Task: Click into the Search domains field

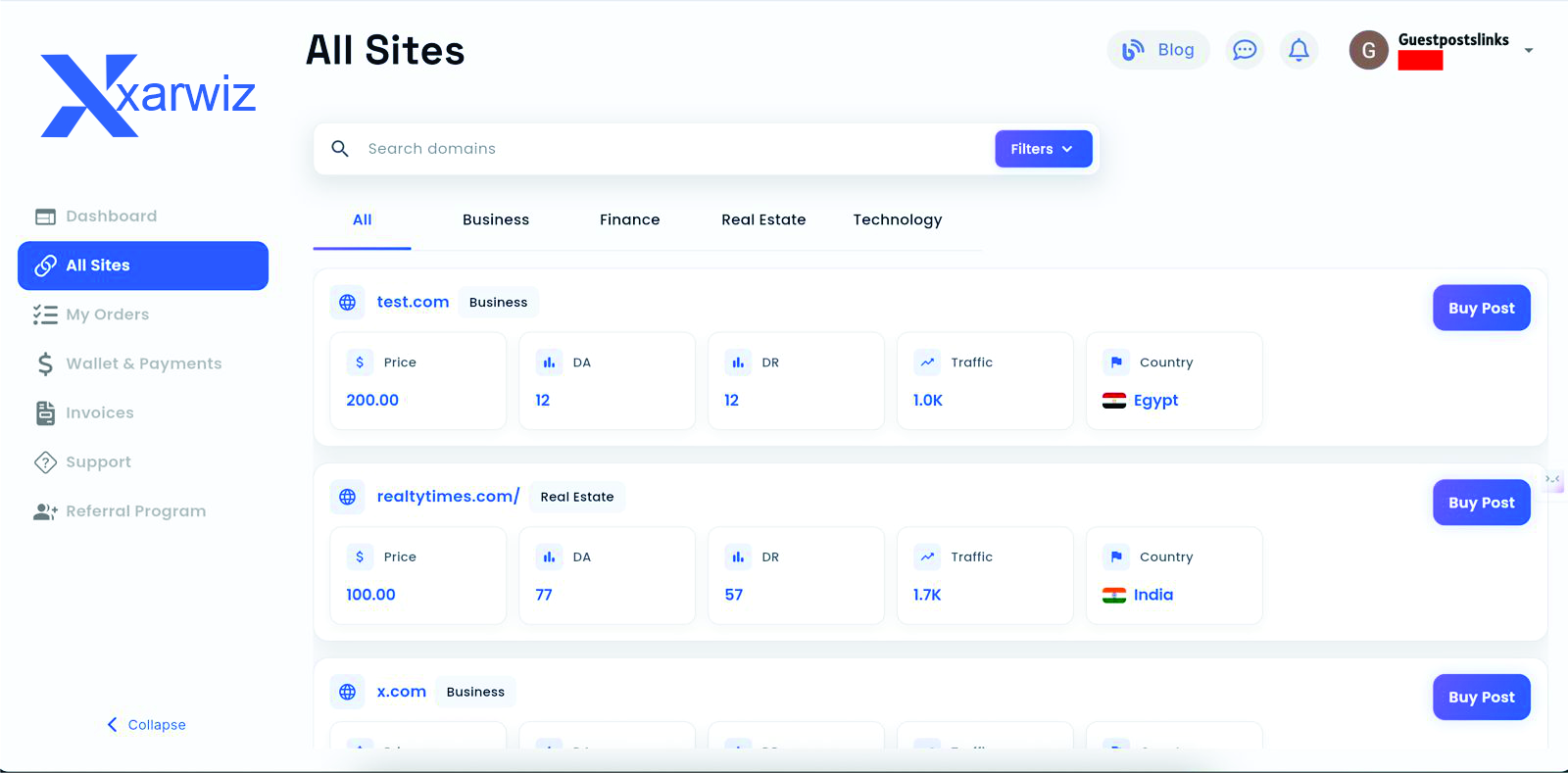Action: click(x=666, y=149)
